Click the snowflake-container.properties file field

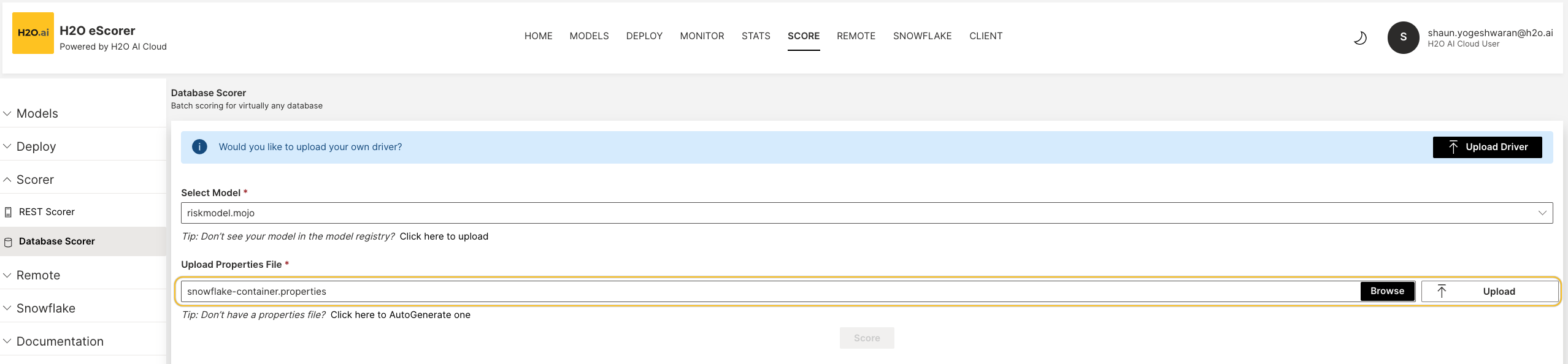pyautogui.click(x=770, y=292)
